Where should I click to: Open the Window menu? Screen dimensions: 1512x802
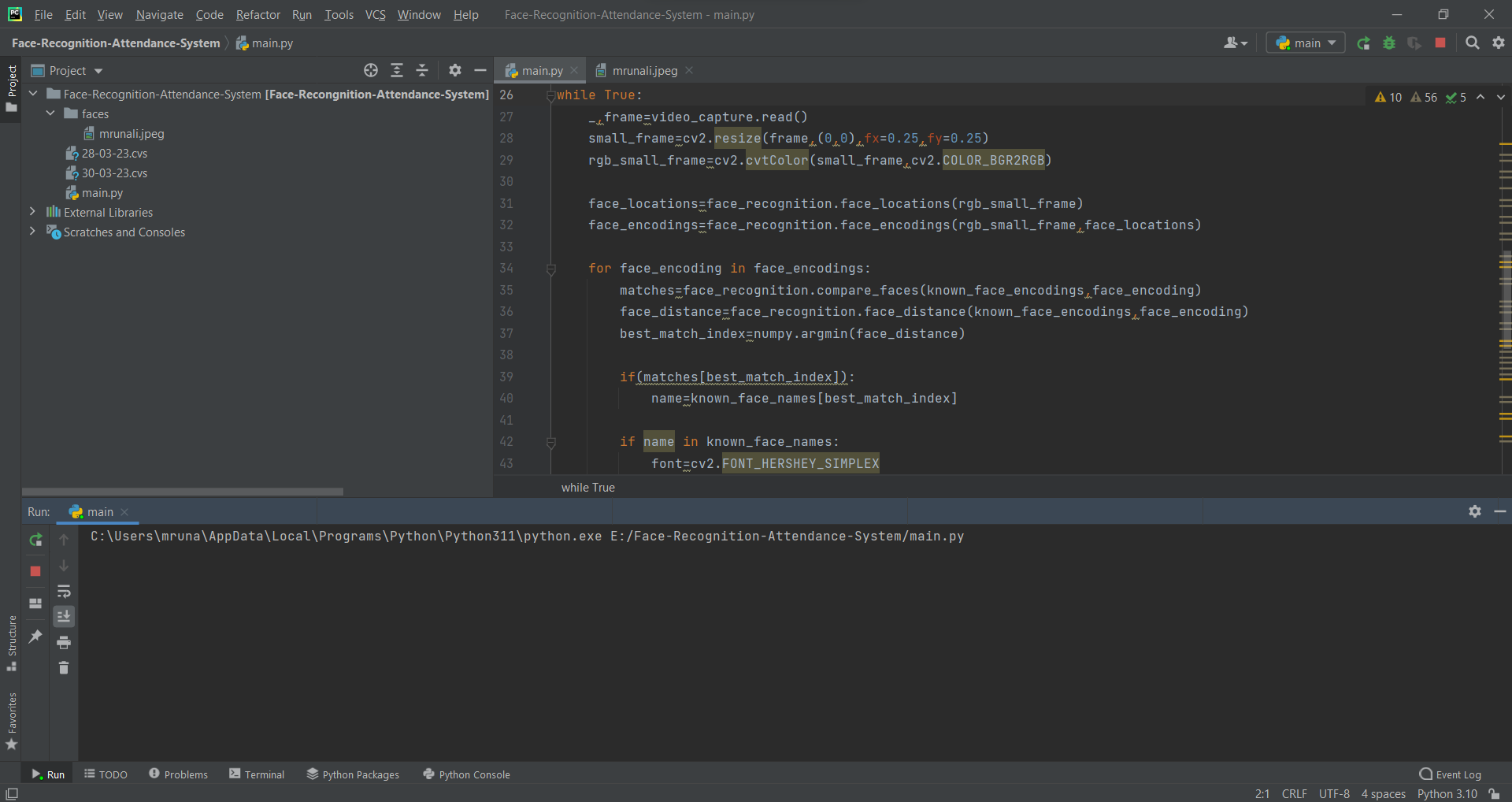pyautogui.click(x=419, y=15)
